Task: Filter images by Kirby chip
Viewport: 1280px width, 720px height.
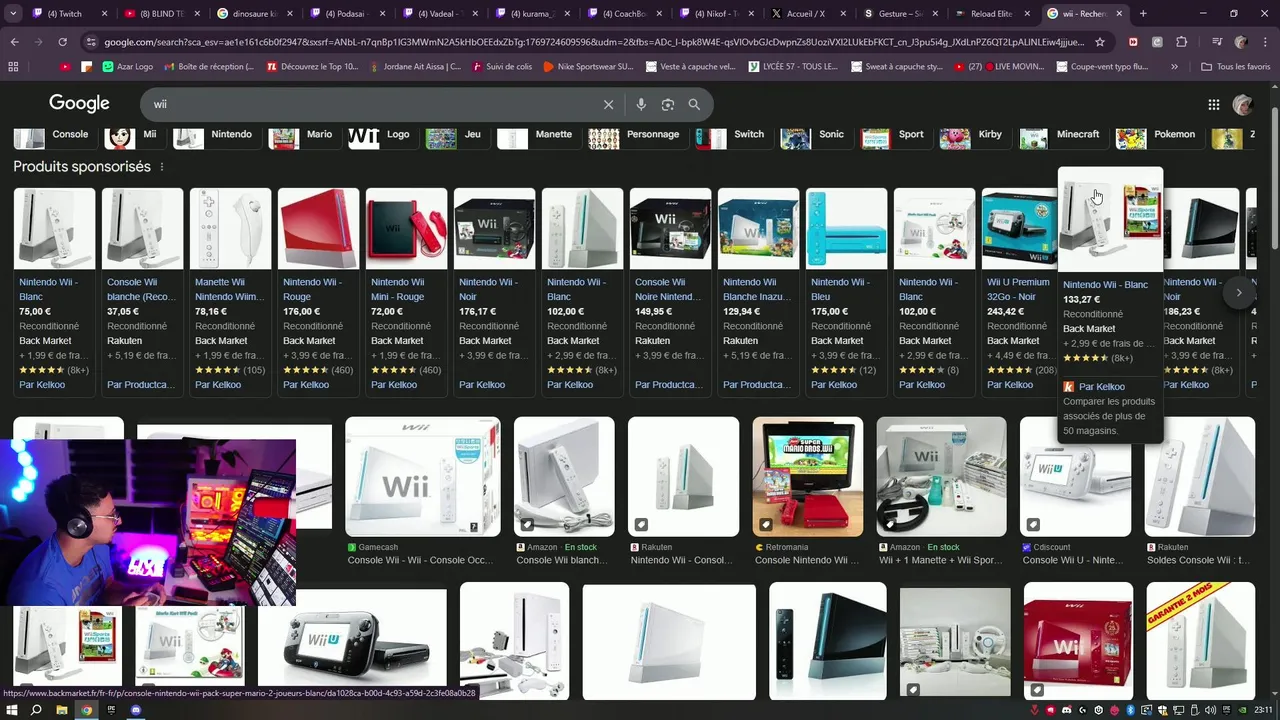Action: [x=973, y=135]
